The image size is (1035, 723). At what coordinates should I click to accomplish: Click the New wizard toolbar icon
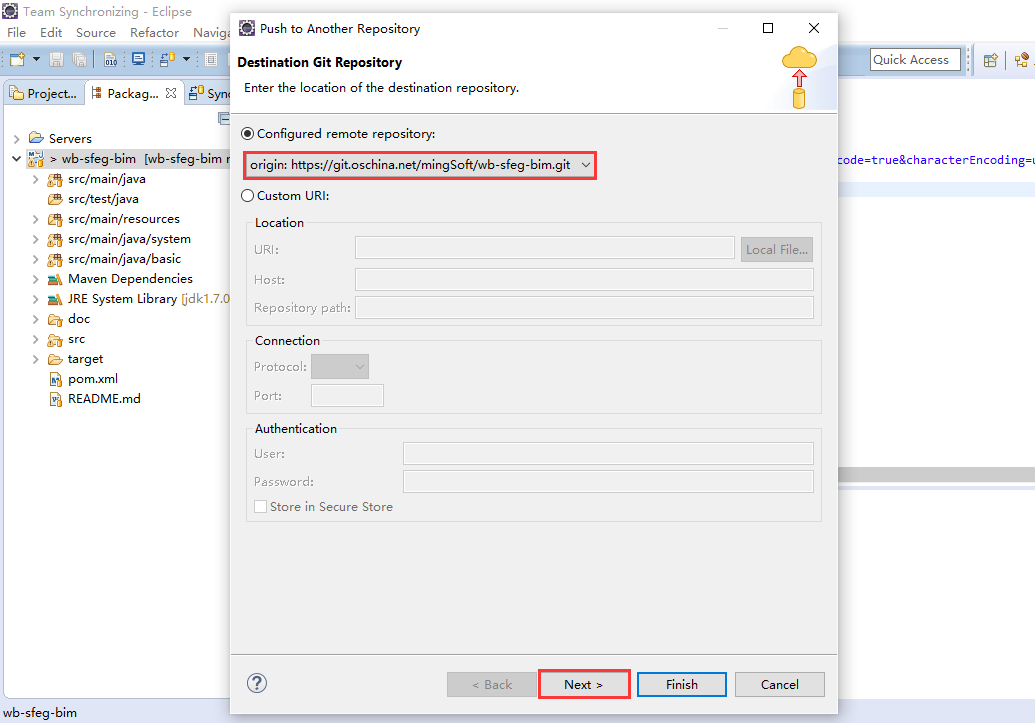tap(18, 60)
